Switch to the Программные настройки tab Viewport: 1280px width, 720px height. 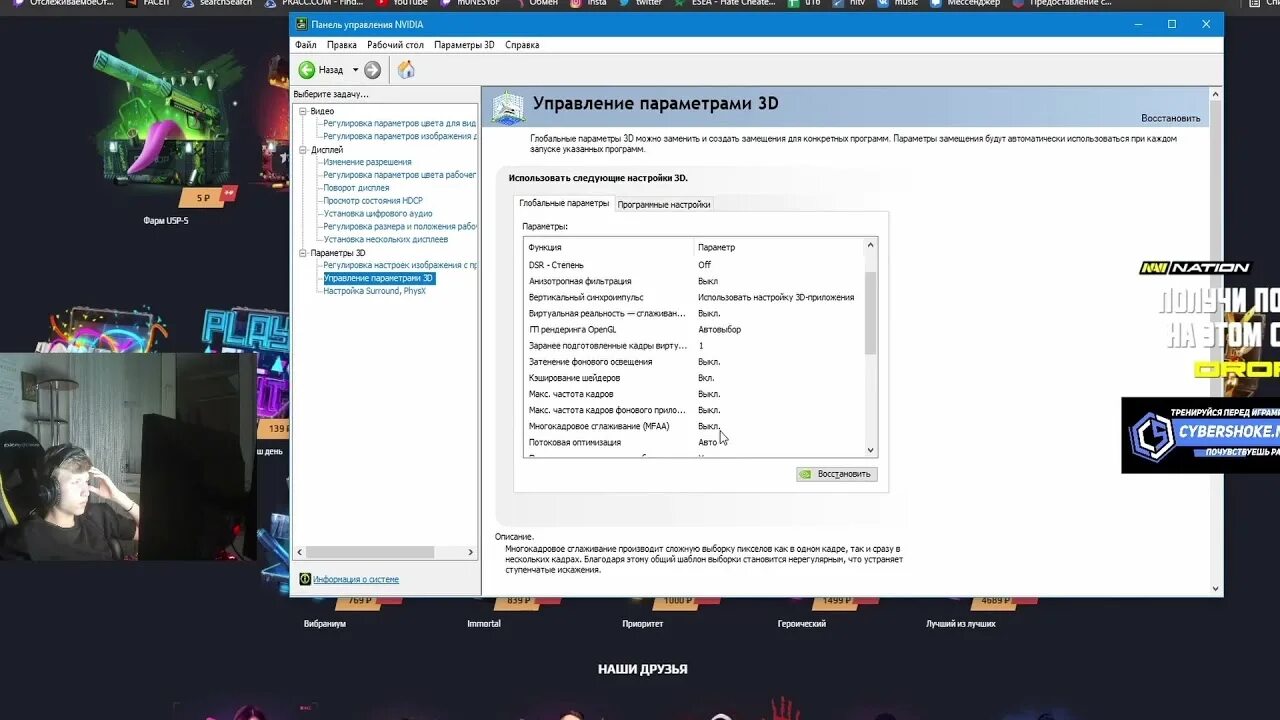(x=664, y=204)
